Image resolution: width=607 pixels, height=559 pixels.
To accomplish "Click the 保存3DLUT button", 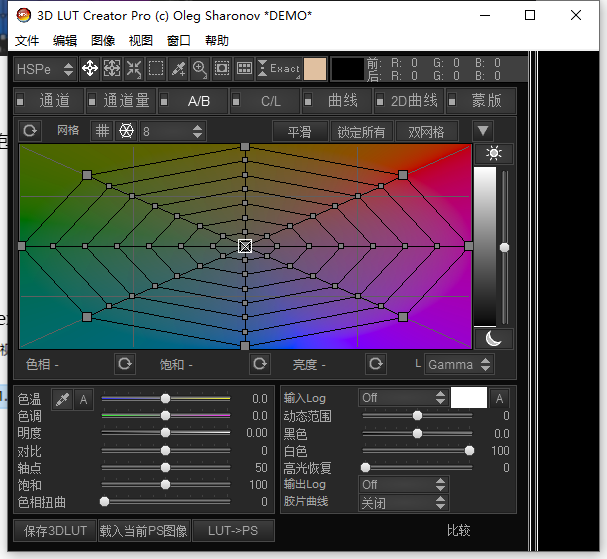I will [x=55, y=530].
